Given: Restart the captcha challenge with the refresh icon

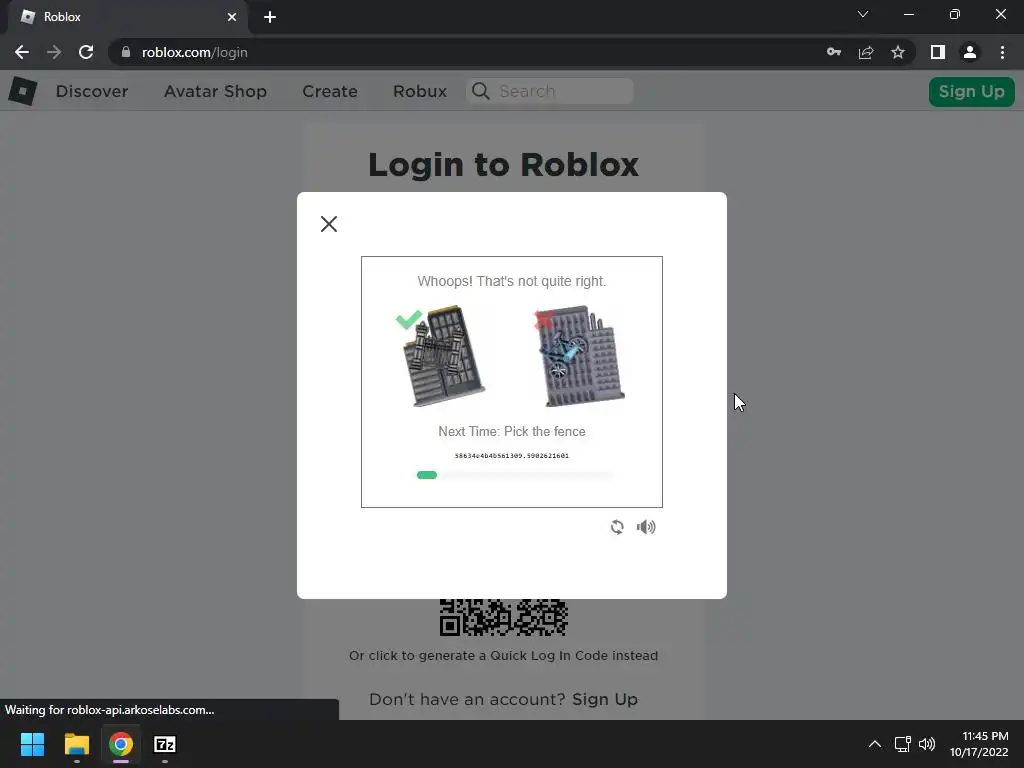Looking at the screenshot, I should point(617,527).
